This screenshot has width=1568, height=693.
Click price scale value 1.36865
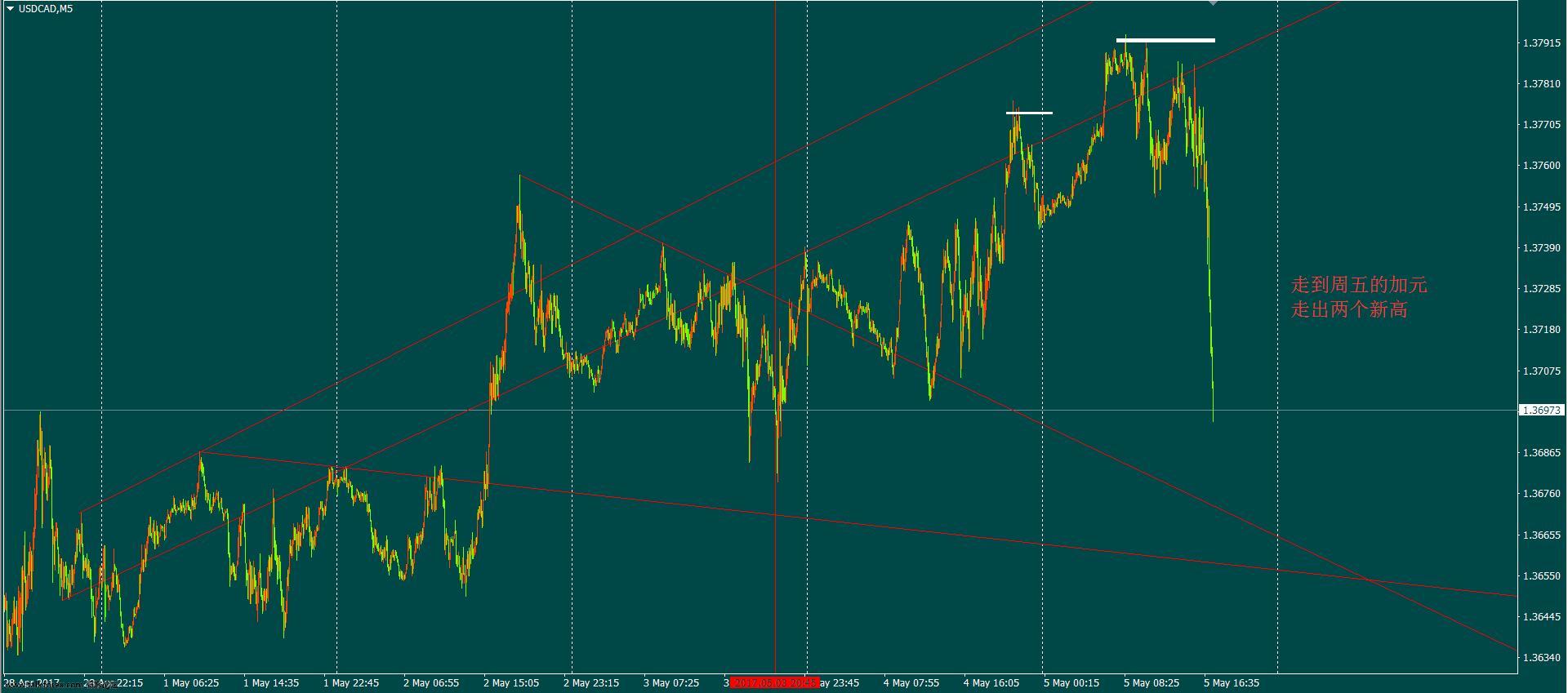coord(1542,452)
